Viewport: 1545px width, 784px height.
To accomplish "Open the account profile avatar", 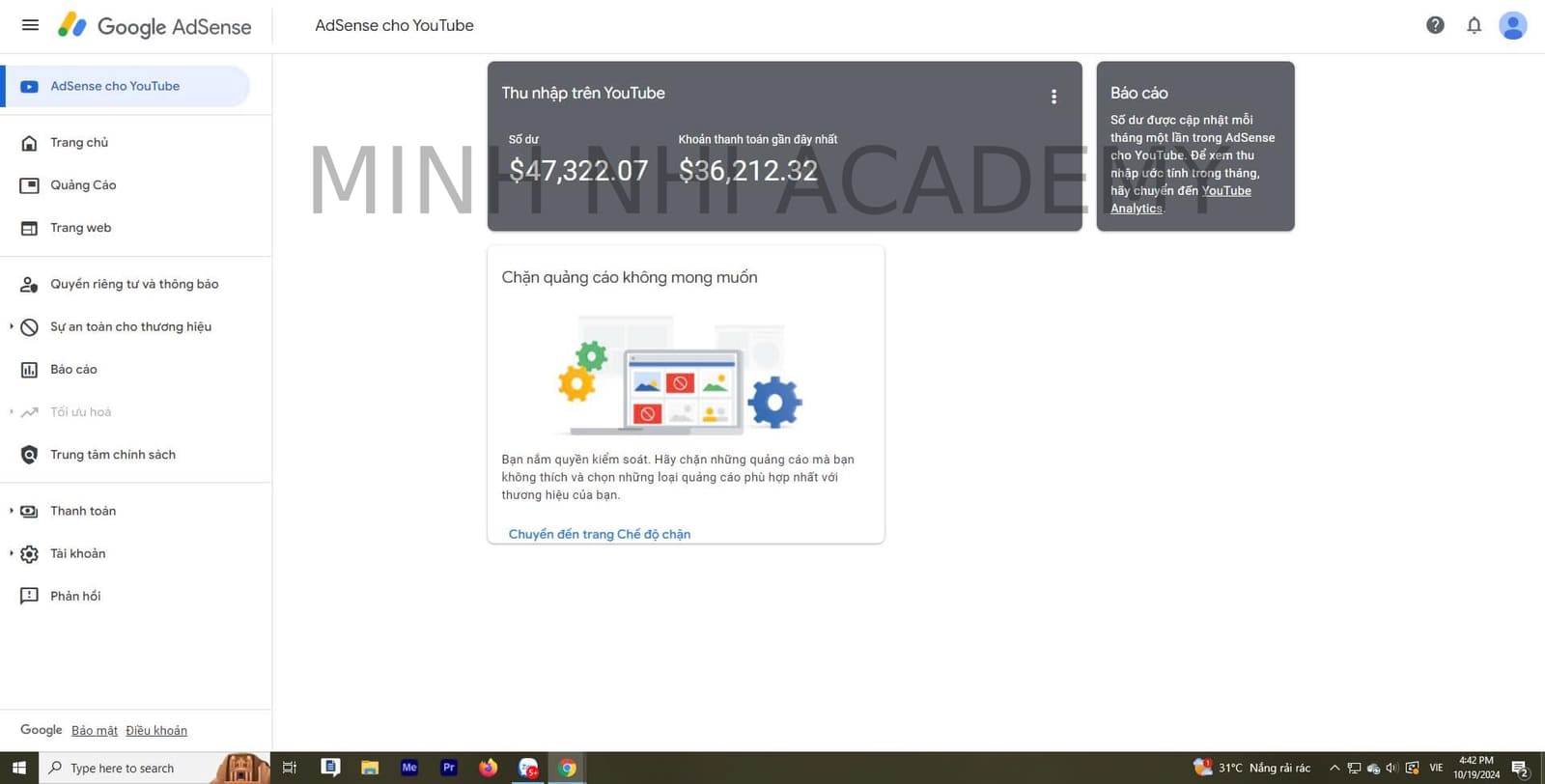I will click(1512, 25).
